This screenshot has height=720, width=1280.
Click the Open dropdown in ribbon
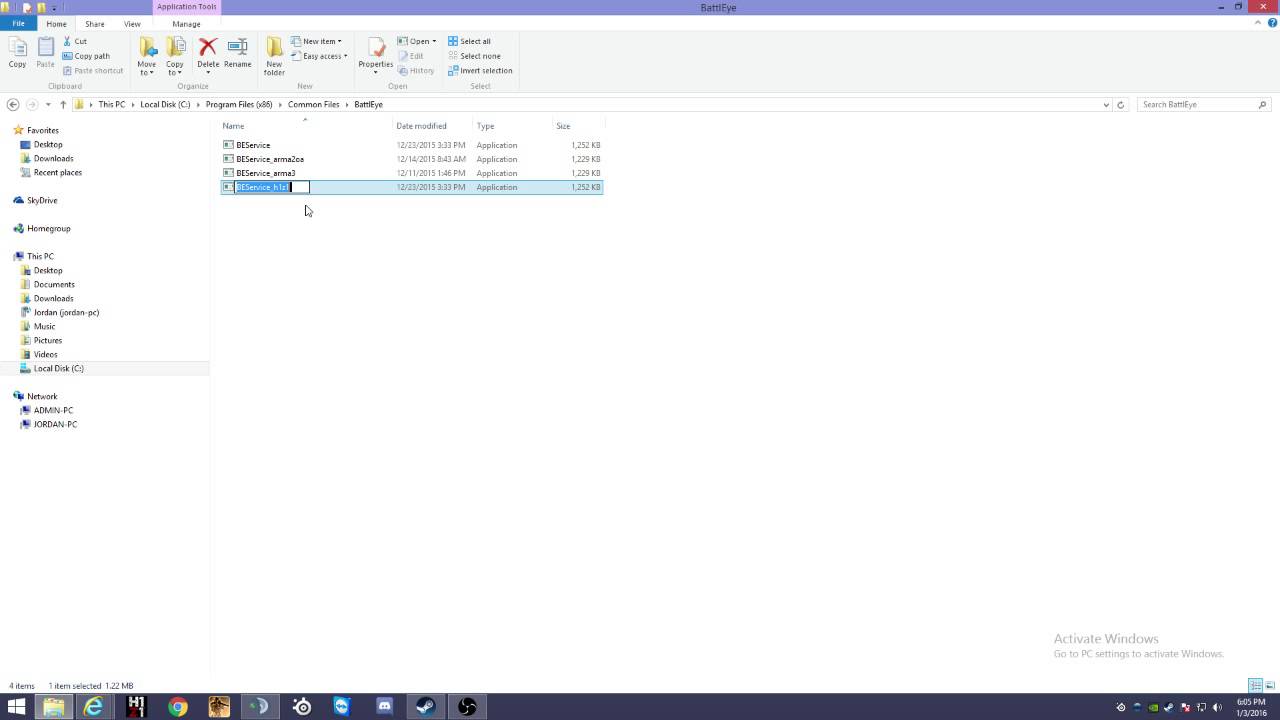click(417, 41)
